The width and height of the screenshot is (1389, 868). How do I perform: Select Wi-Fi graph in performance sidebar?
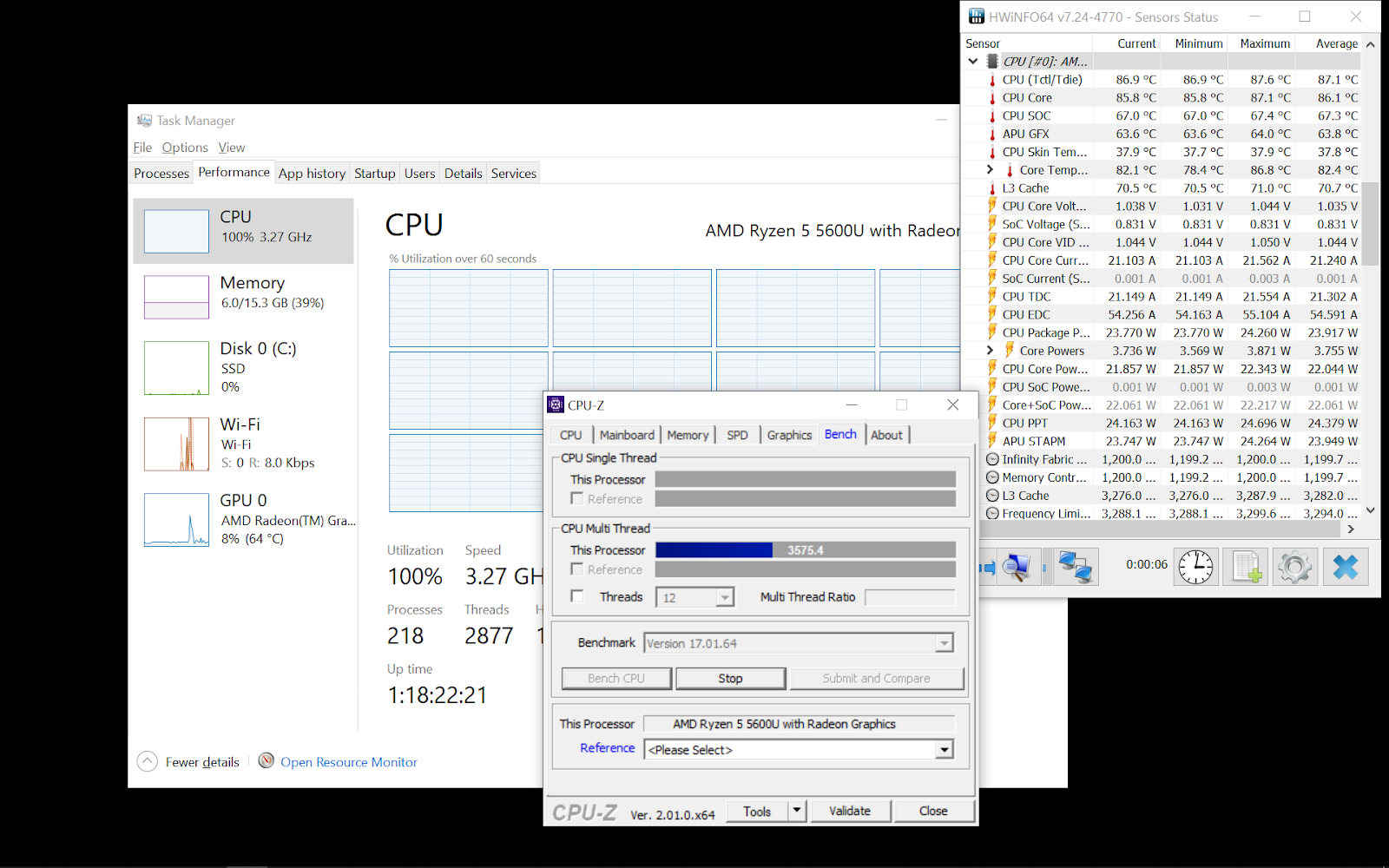[x=176, y=444]
